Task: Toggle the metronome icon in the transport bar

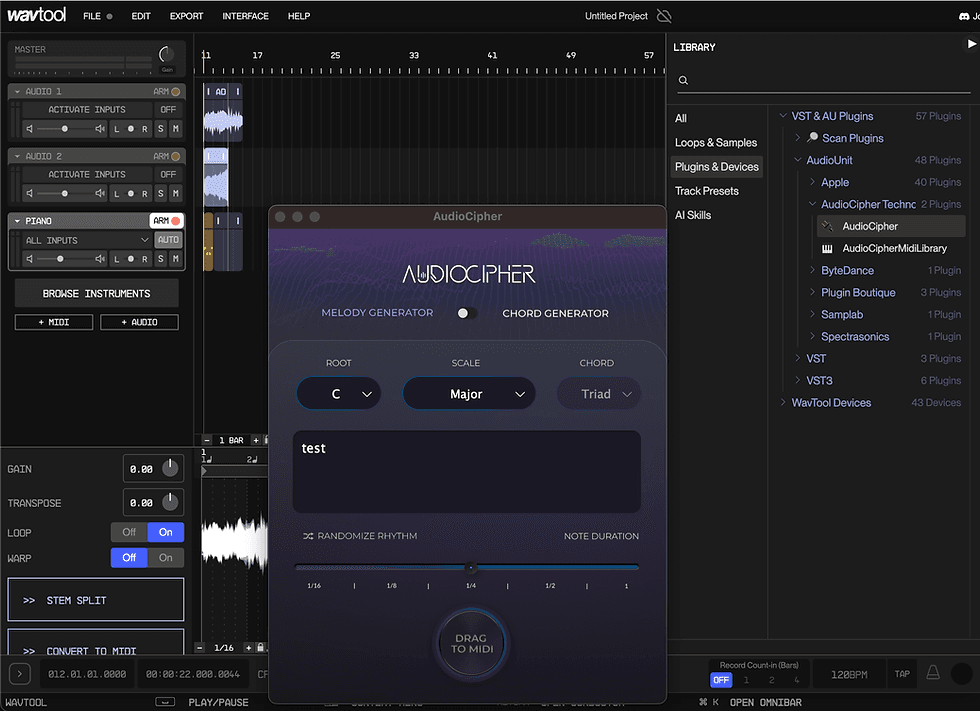Action: point(932,672)
